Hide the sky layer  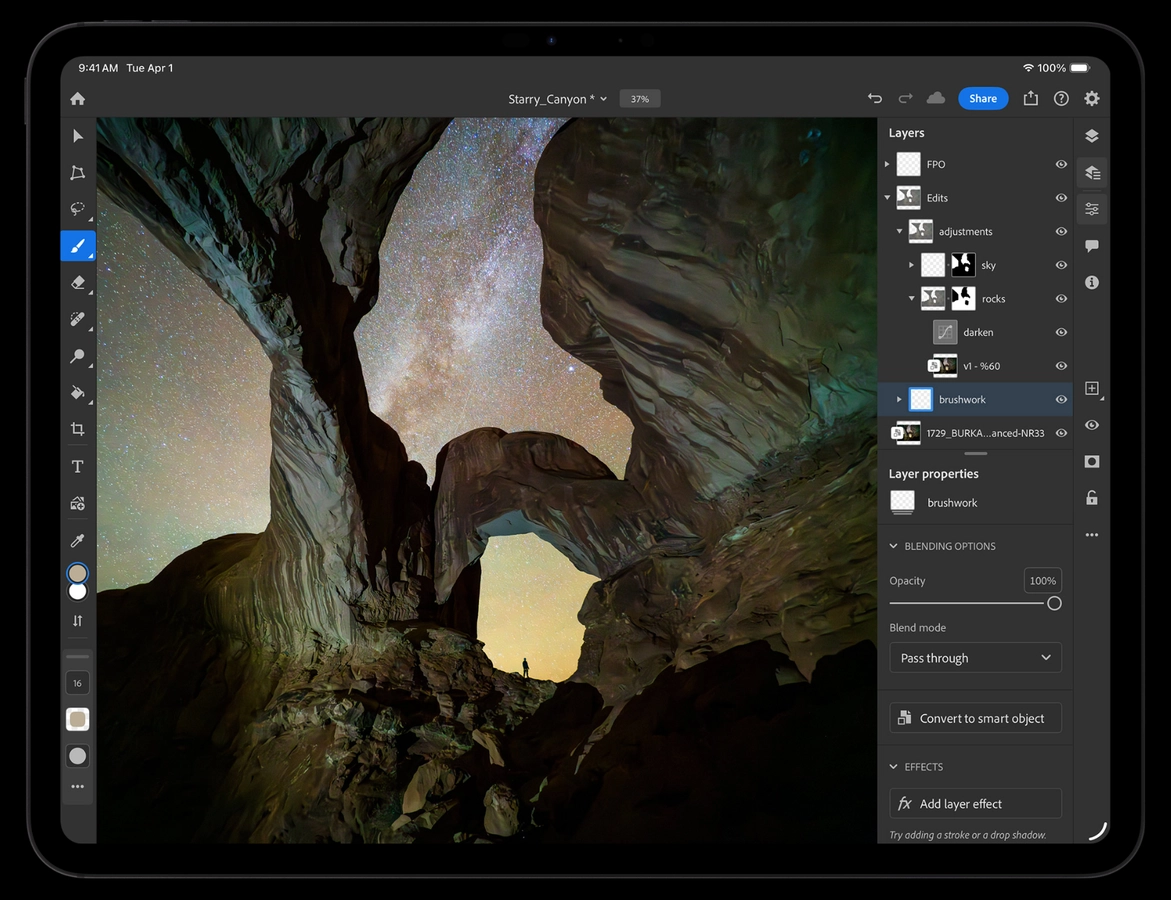click(1061, 264)
